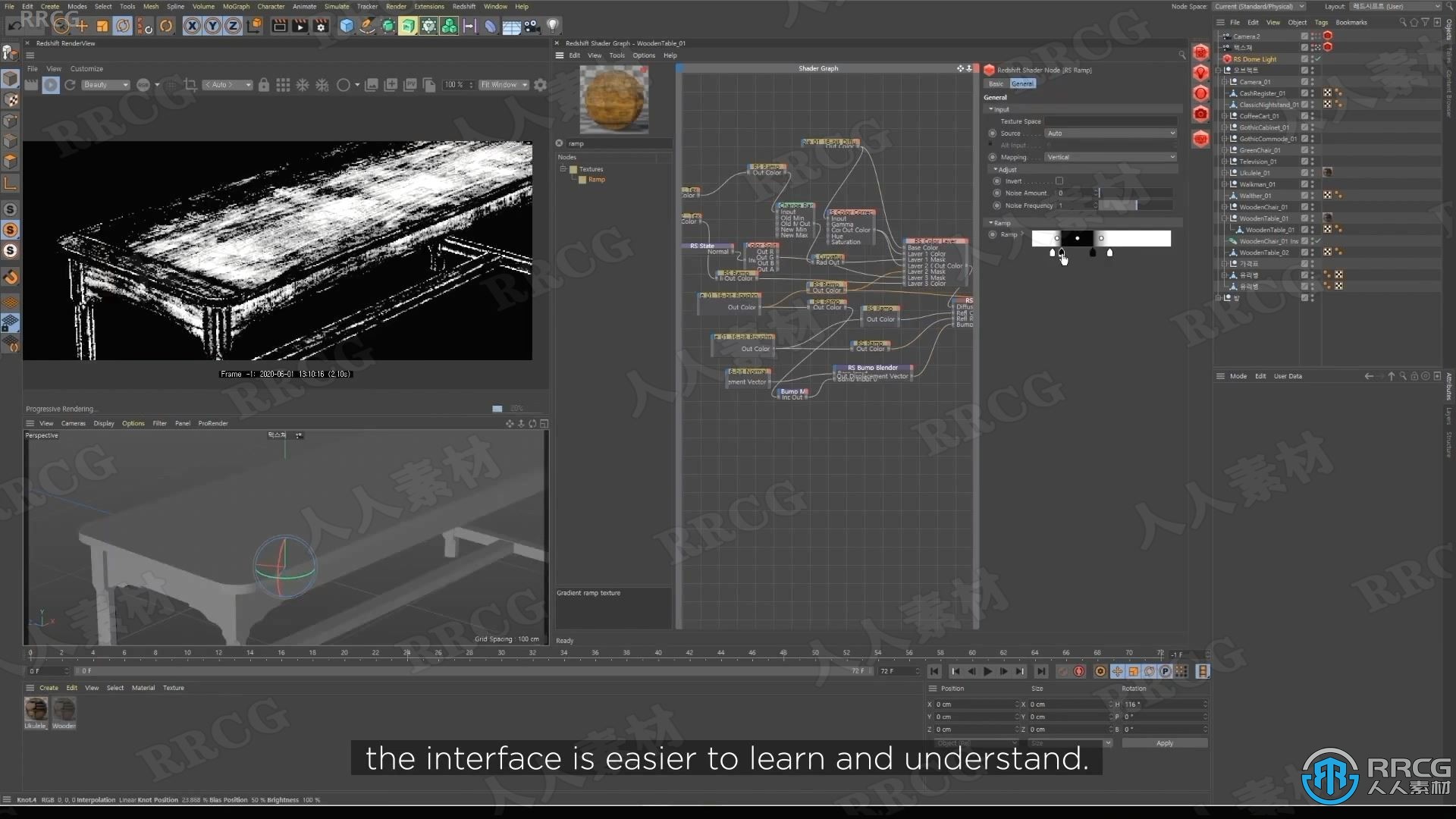The image size is (1456, 819).
Task: Start render in Redshift RenderView
Action: pos(51,85)
